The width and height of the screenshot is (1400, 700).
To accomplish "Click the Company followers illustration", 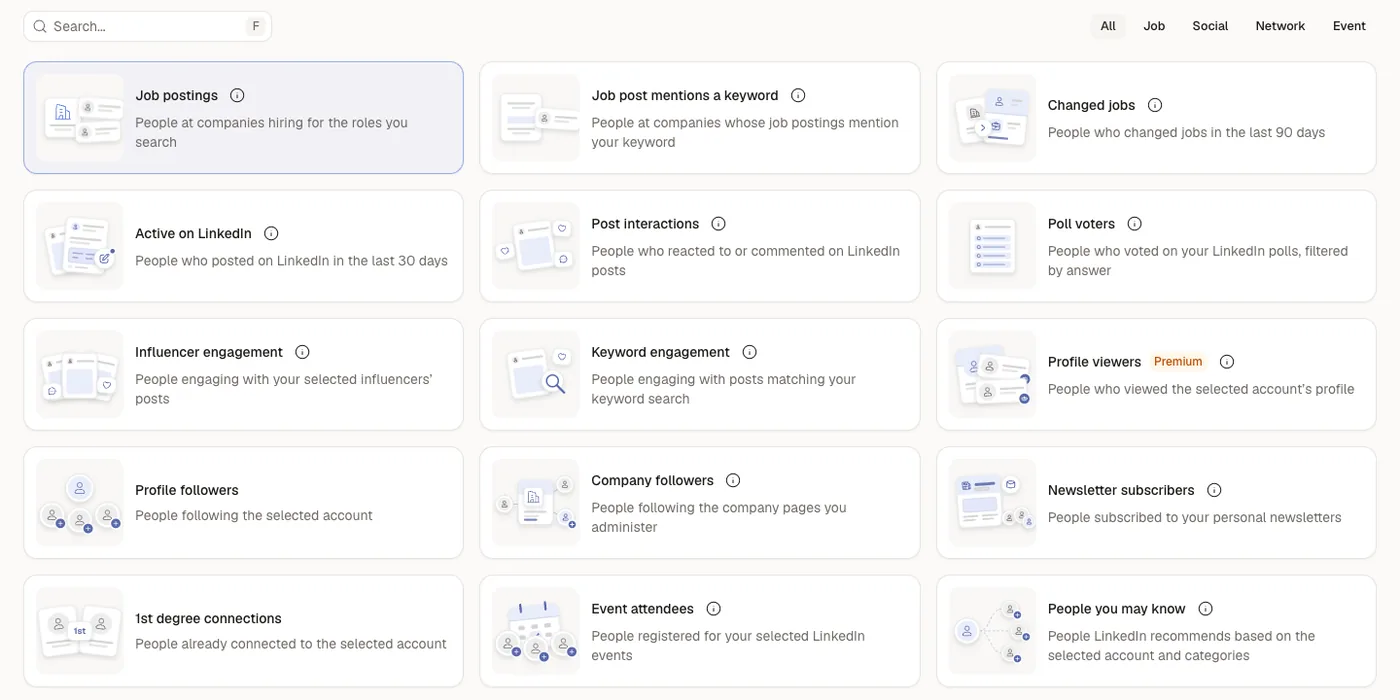I will [536, 503].
